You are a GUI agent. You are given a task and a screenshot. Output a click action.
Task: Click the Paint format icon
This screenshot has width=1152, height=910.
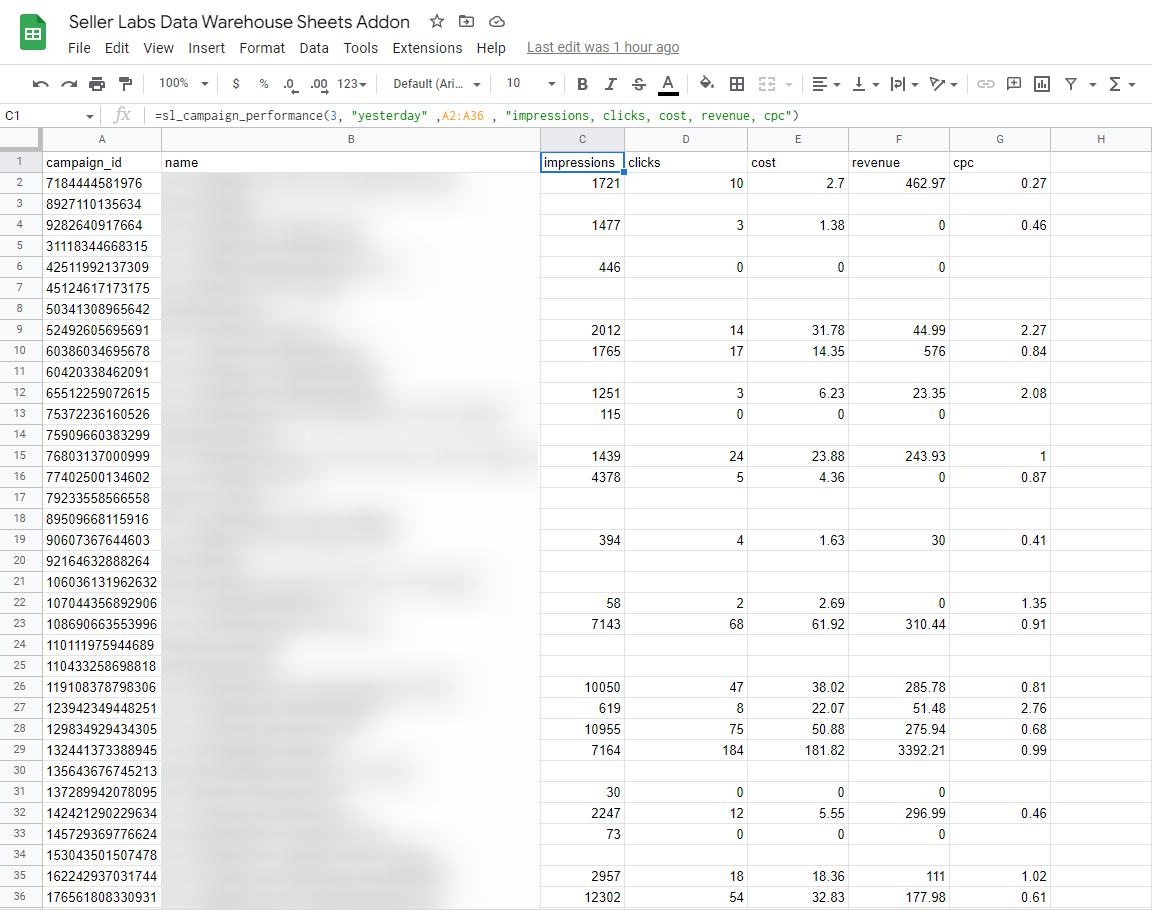pos(126,84)
